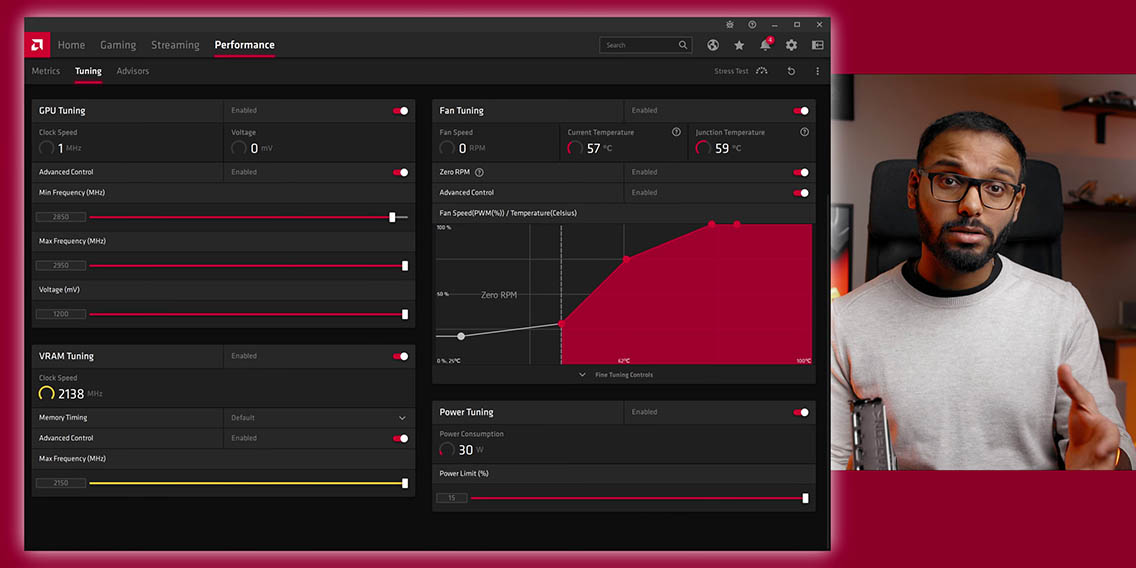
Task: Click Power Limit slider handle
Action: 805,498
